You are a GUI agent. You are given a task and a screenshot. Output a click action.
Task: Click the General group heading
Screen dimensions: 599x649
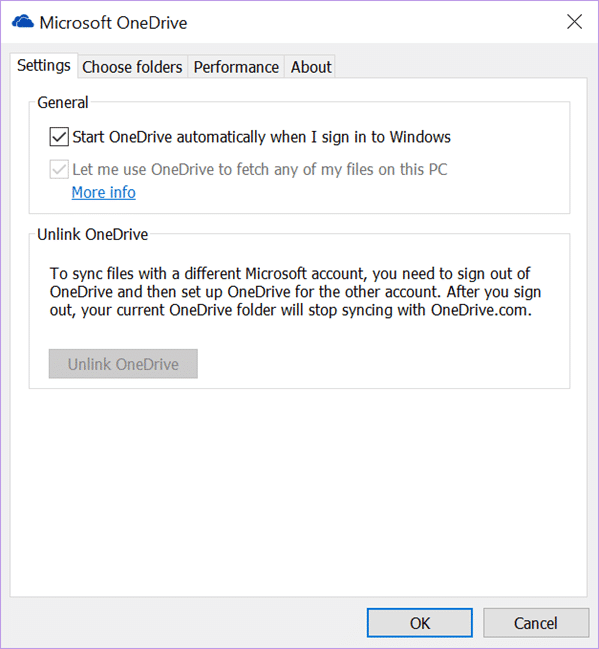point(63,102)
